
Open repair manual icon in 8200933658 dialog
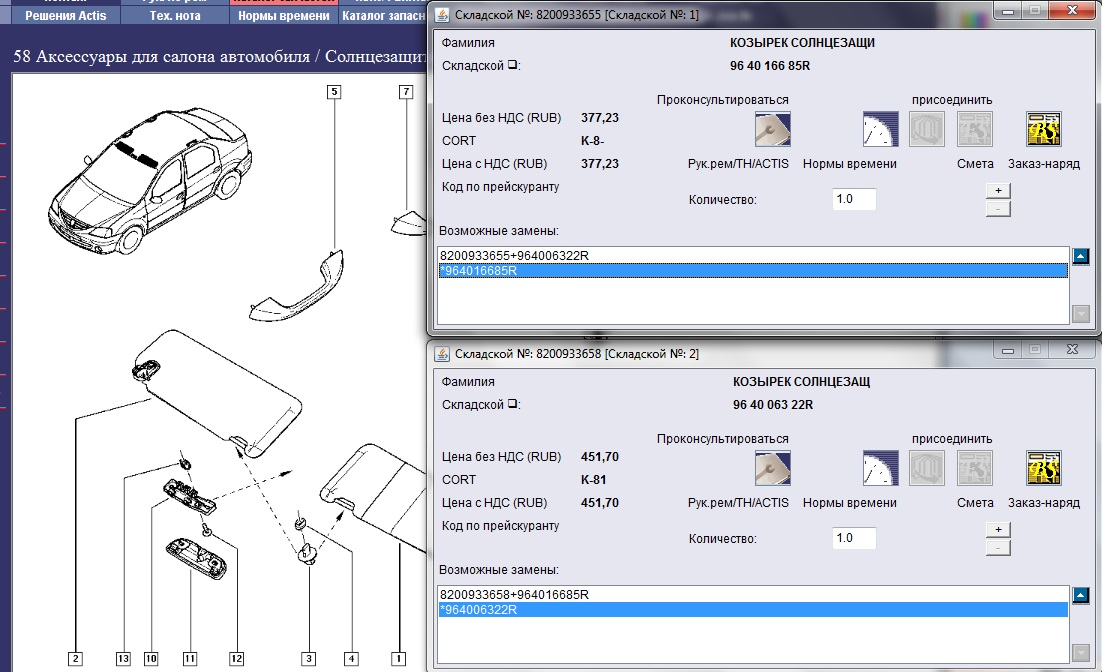tap(772, 468)
